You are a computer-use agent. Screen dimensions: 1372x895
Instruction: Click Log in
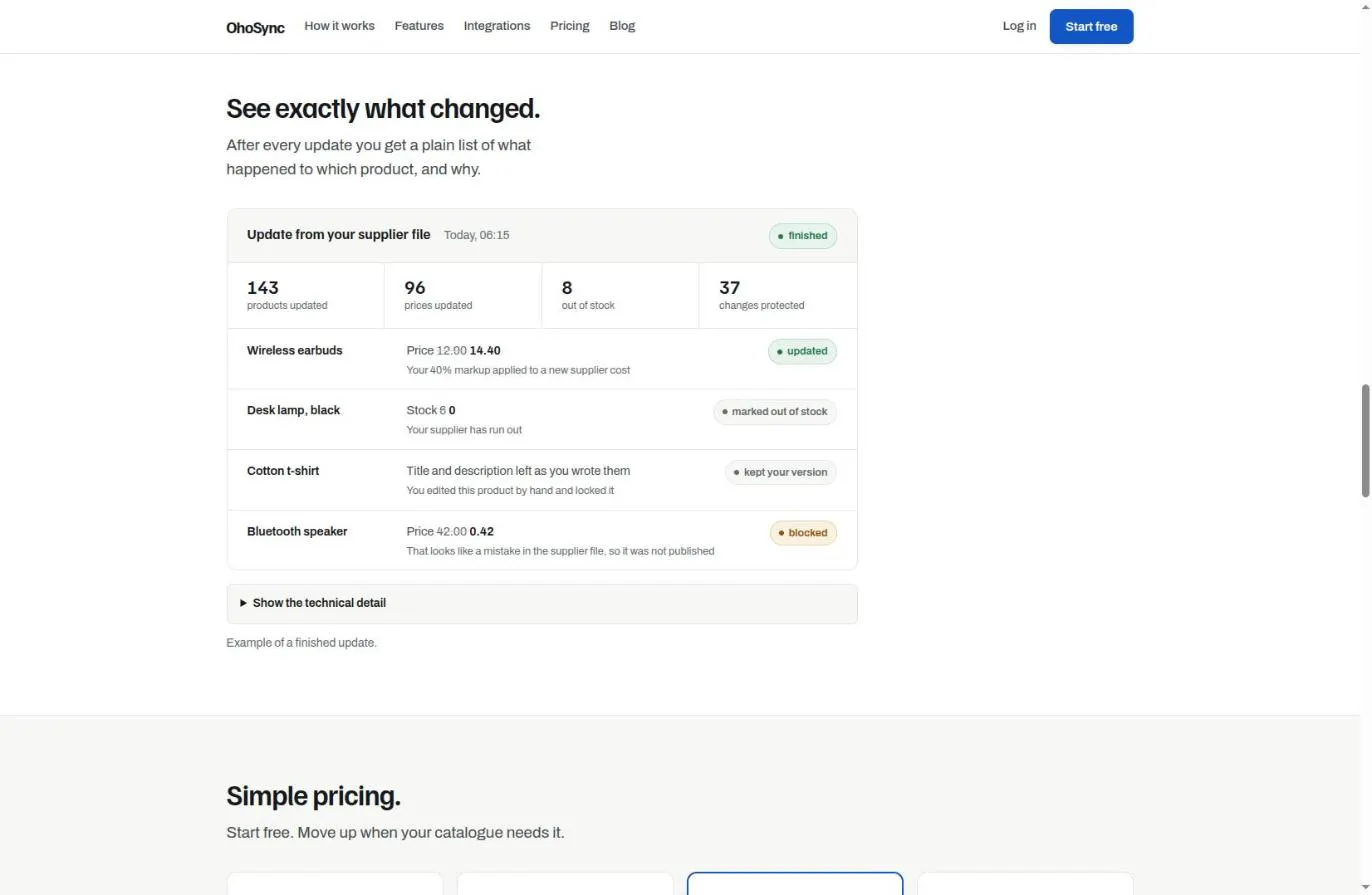point(1019,26)
